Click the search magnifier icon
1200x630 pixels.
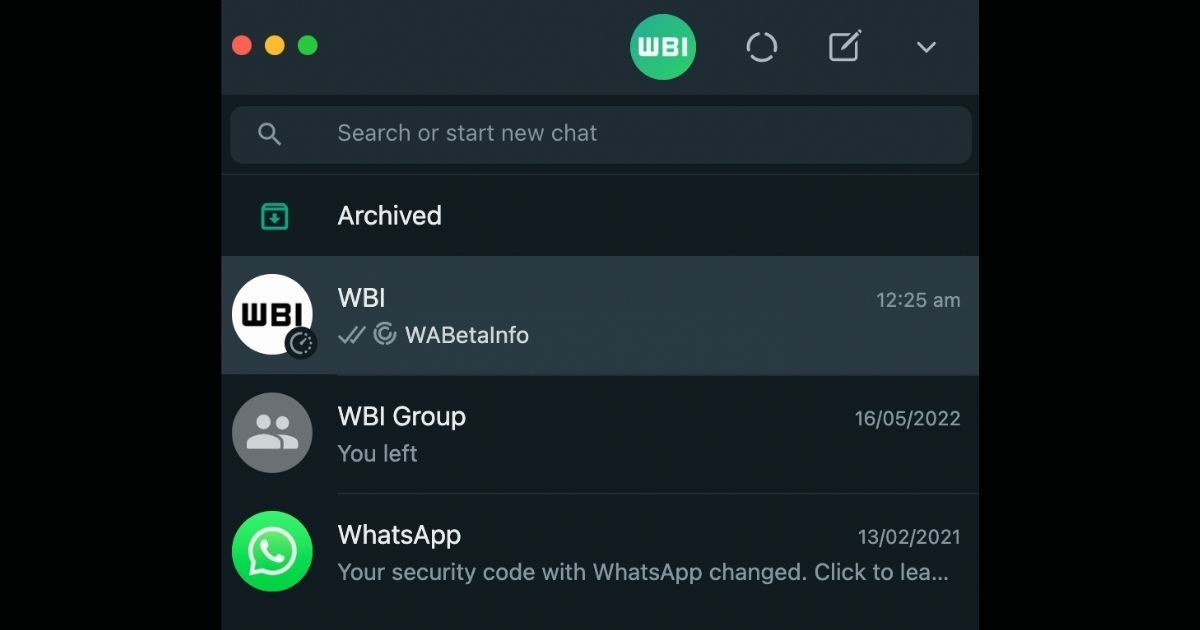point(269,134)
